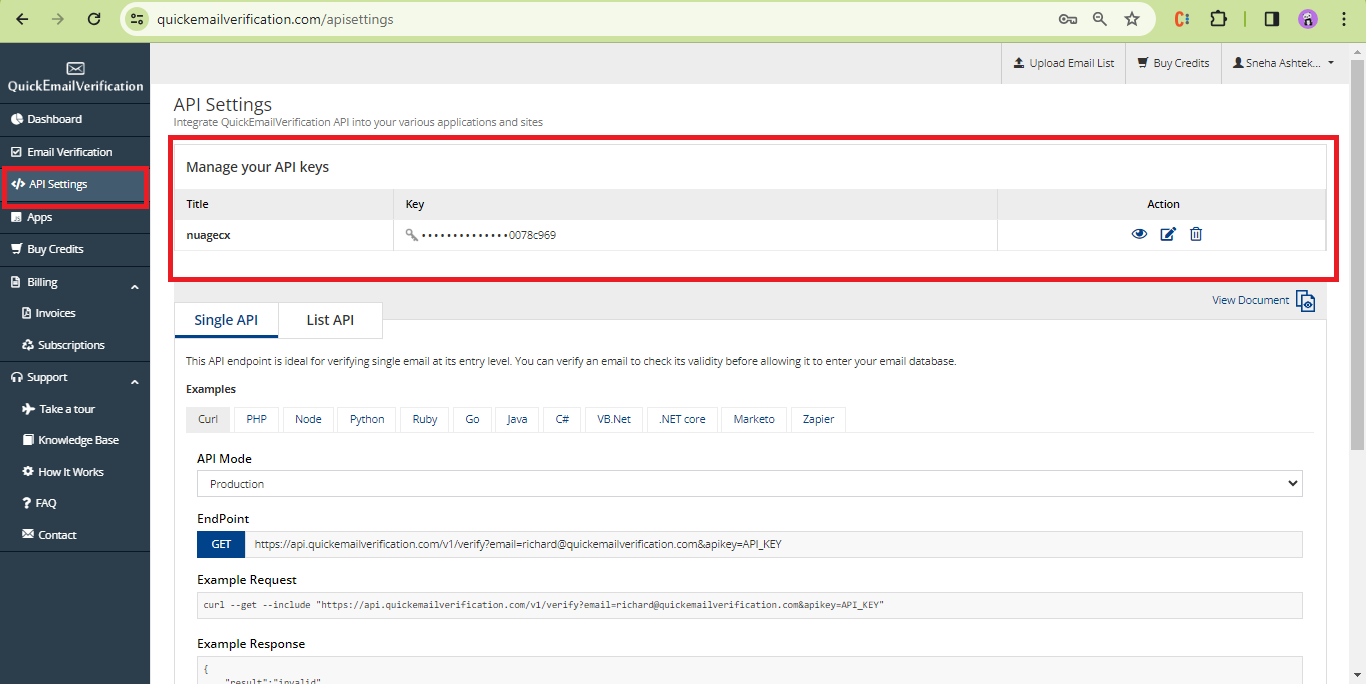Open Sneha Ashtek user menu
The height and width of the screenshot is (684, 1366).
tap(1284, 63)
